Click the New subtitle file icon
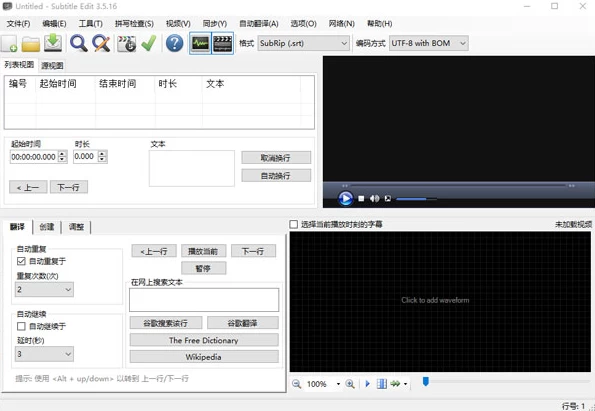 9,43
